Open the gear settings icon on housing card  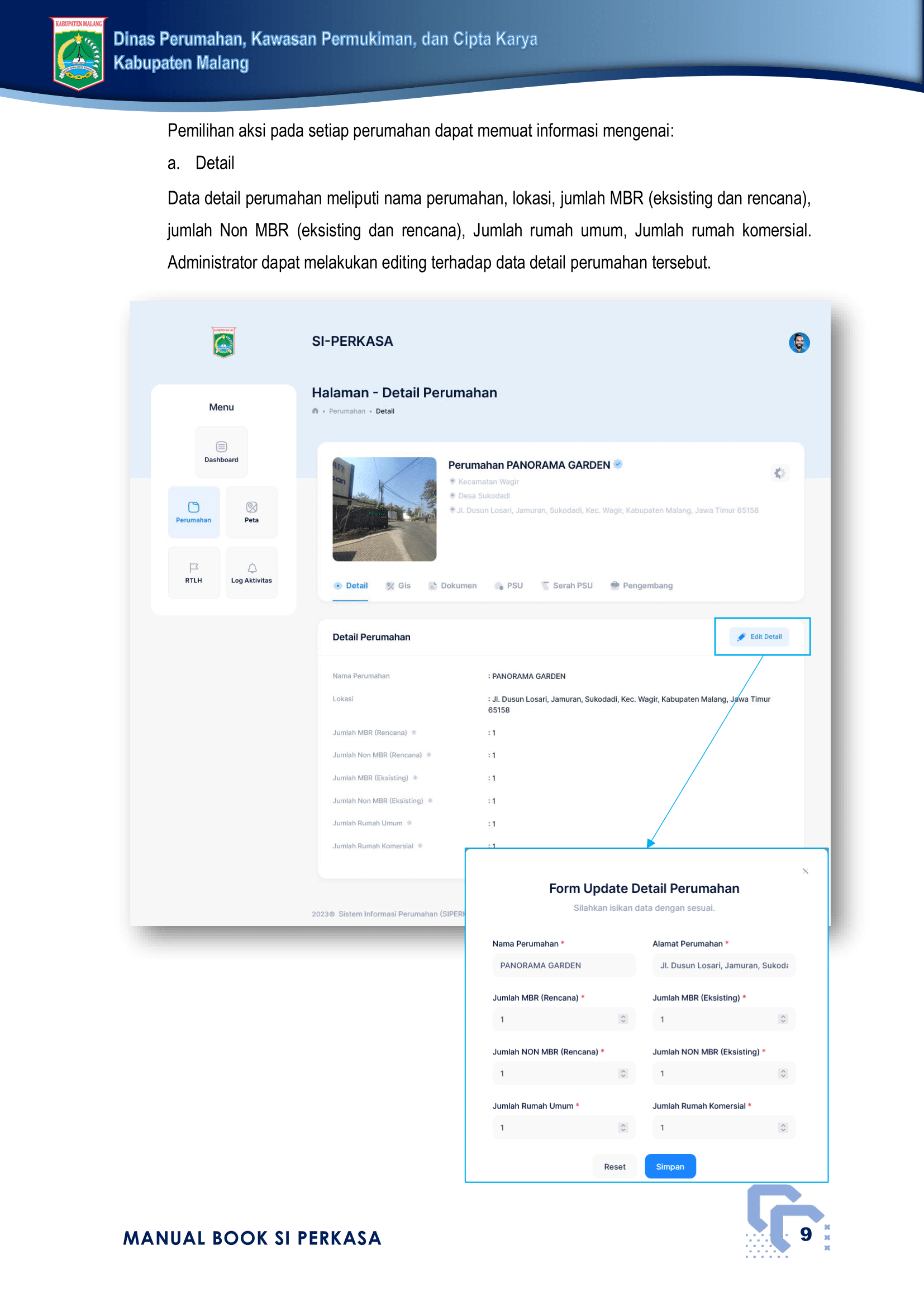click(779, 473)
